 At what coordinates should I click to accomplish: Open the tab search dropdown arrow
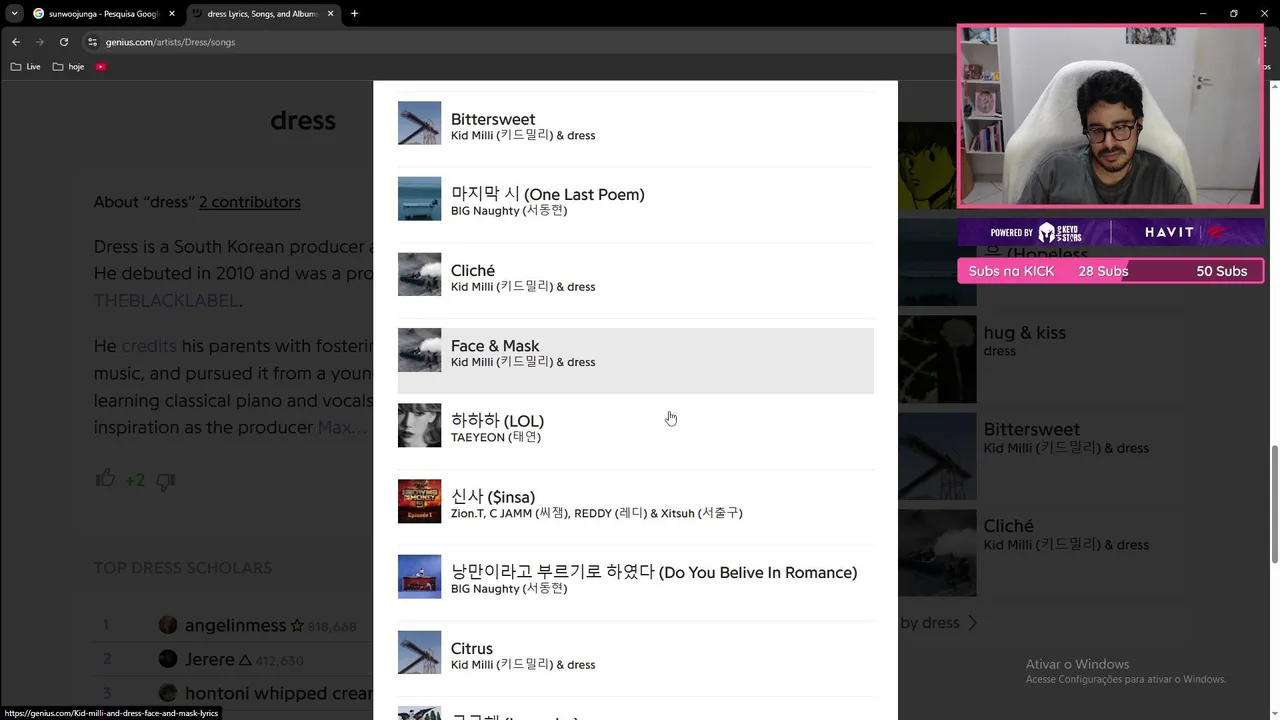point(14,14)
